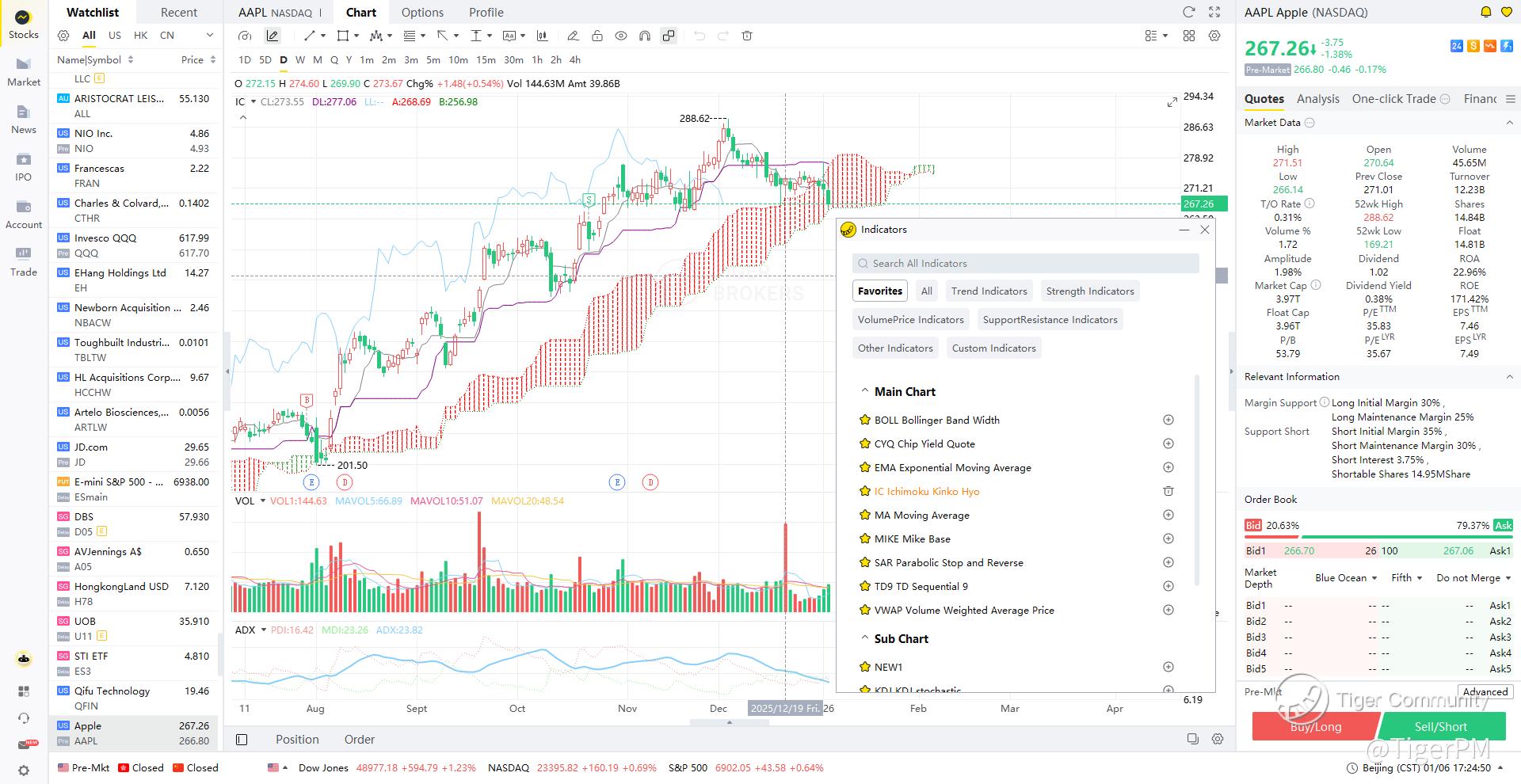Screen dimensions: 1521x784
Task: Open the Blue Ocean market depth dropdown
Action: click(1346, 578)
